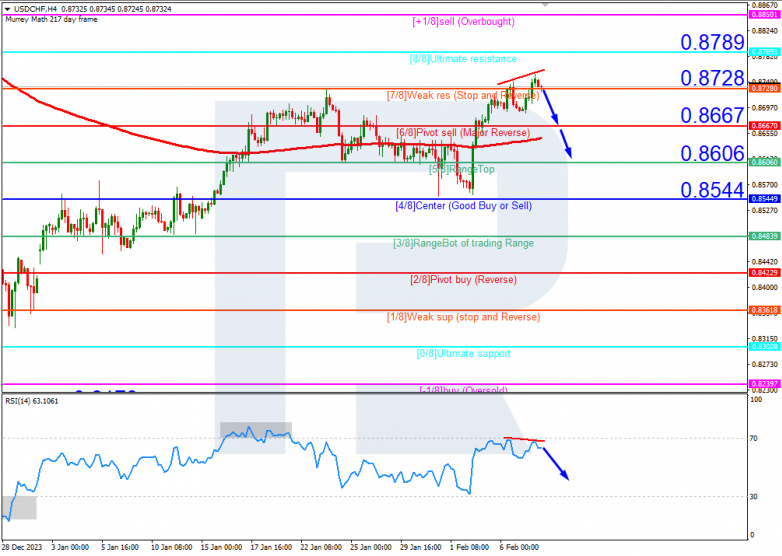This screenshot has height=556, width=782.
Task: Click the 22 Jan 08:00 time axis label
Action: [x=321, y=547]
